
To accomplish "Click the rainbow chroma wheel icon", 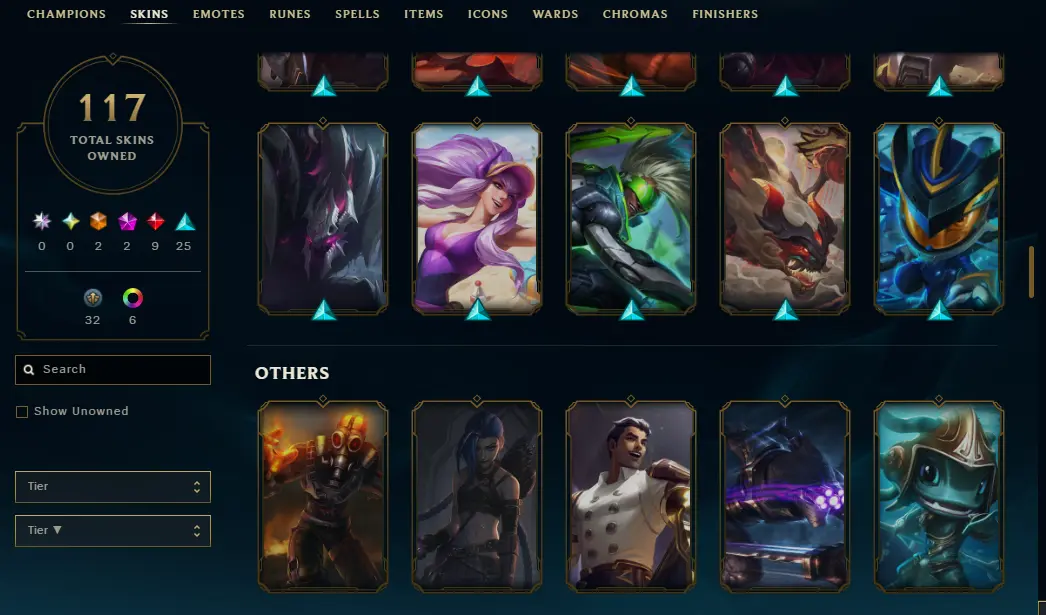I will coord(132,297).
